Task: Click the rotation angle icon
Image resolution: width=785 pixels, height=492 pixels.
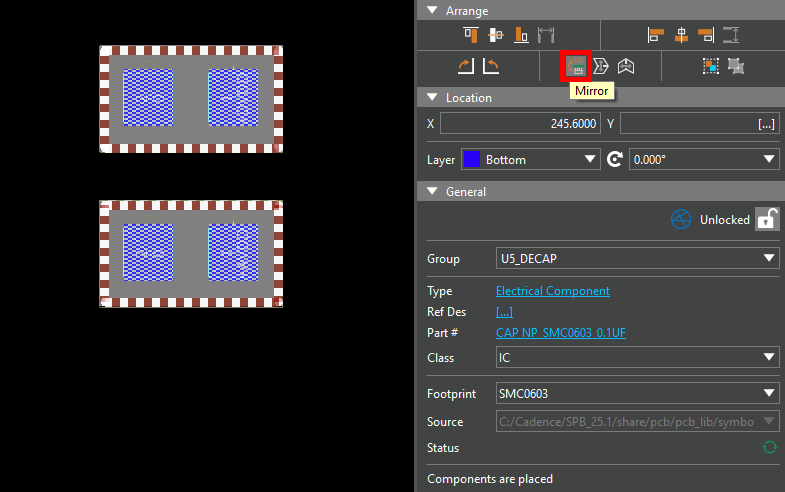Action: point(615,160)
